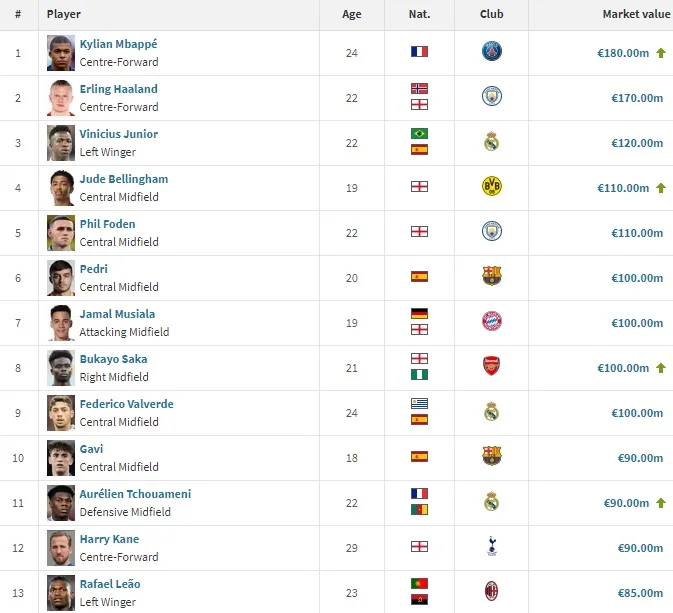Screen dimensions: 673x613
Task: Open Aurélien Tchouameni's profile link
Action: point(135,494)
